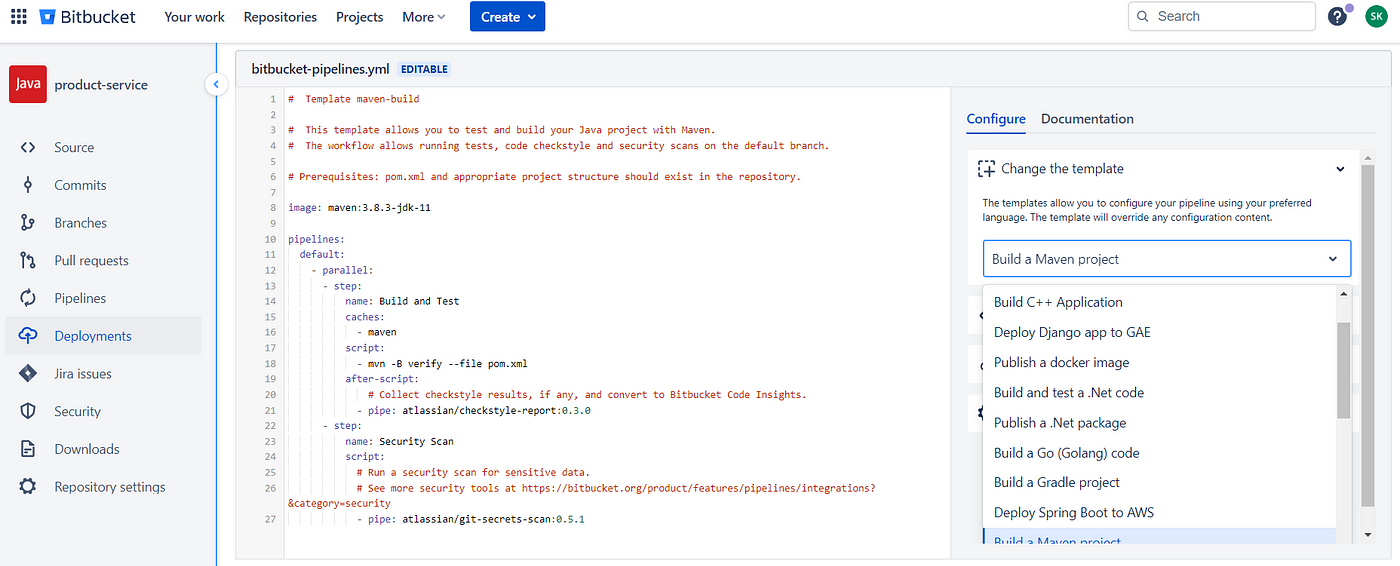This screenshot has width=1400, height=566.
Task: Click the template list scrollbar thumb
Action: point(1343,370)
